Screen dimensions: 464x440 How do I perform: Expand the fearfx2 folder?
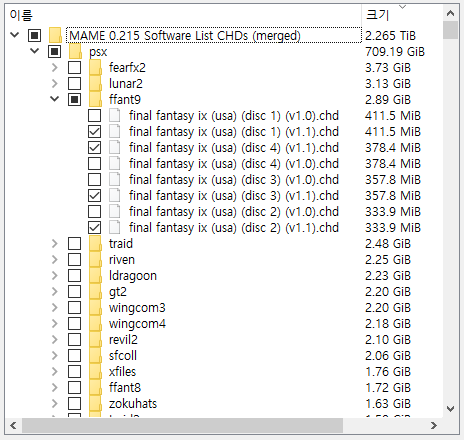coord(55,67)
